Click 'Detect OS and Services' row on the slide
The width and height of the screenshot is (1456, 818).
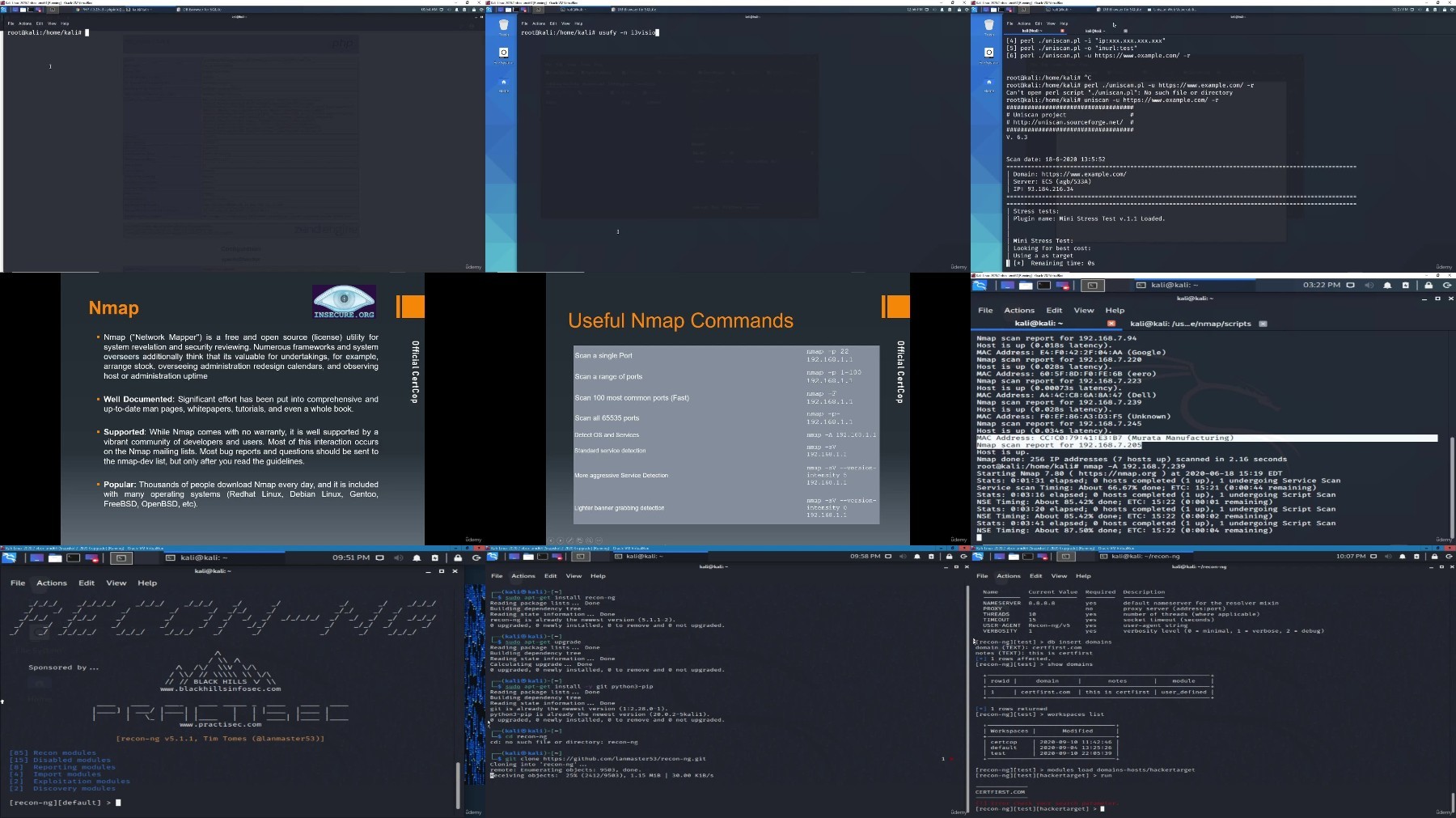coord(726,435)
